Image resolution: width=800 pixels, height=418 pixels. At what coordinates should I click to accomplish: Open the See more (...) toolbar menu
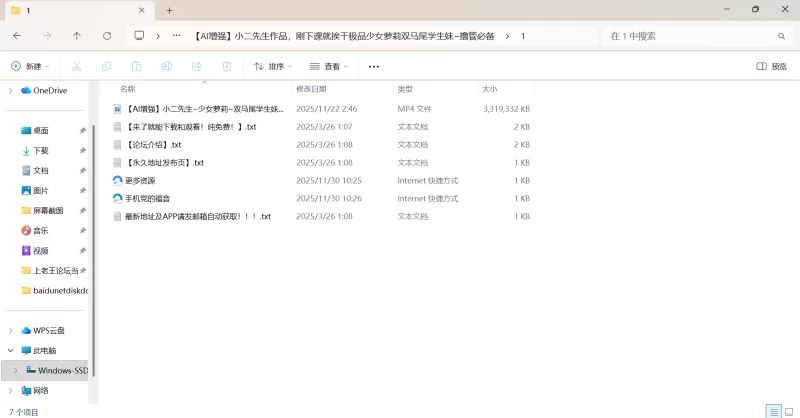(x=374, y=66)
